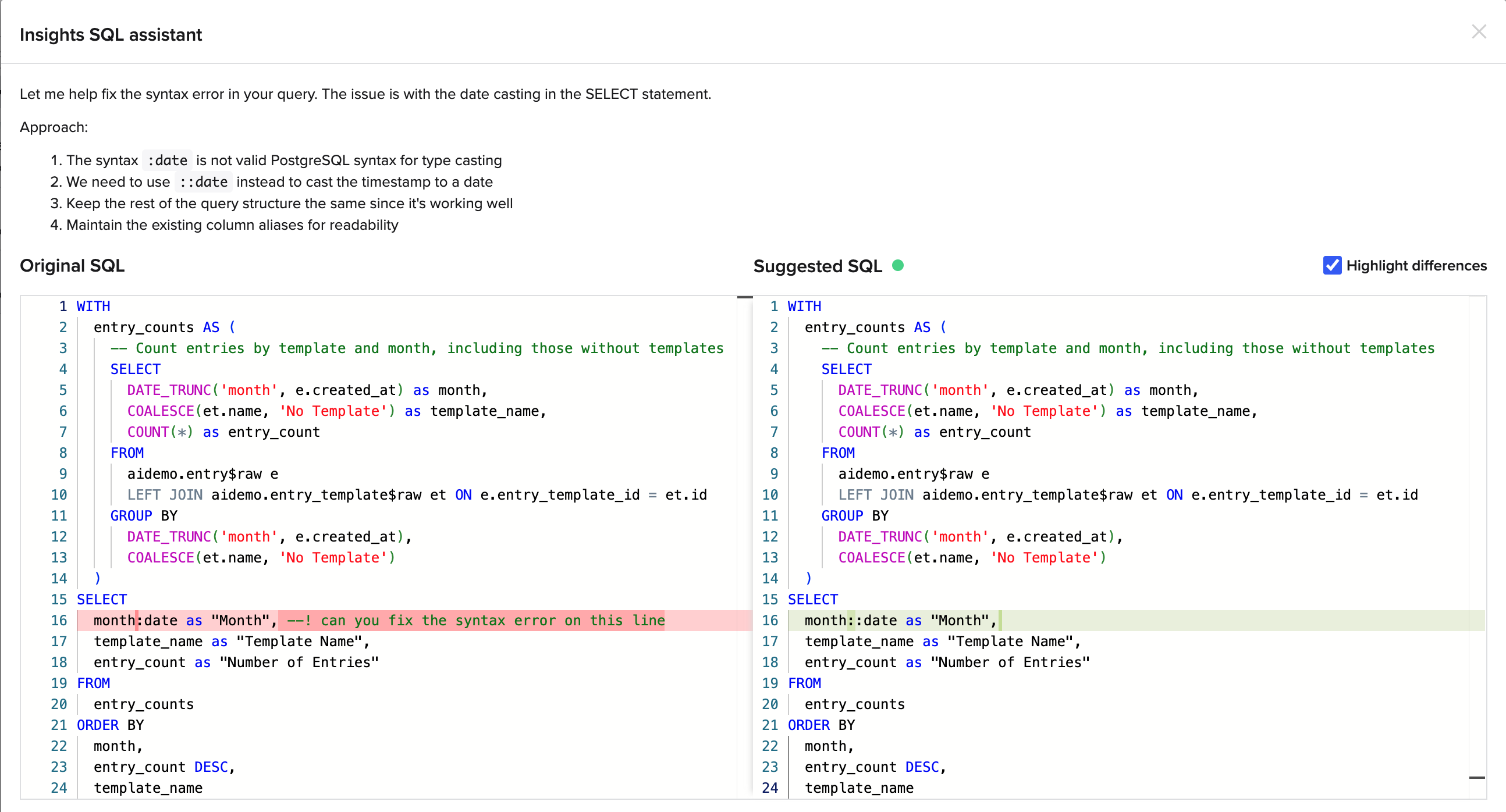1506x812 pixels.
Task: Click line number 1 in the Original SQL gutter
Action: [x=63, y=306]
